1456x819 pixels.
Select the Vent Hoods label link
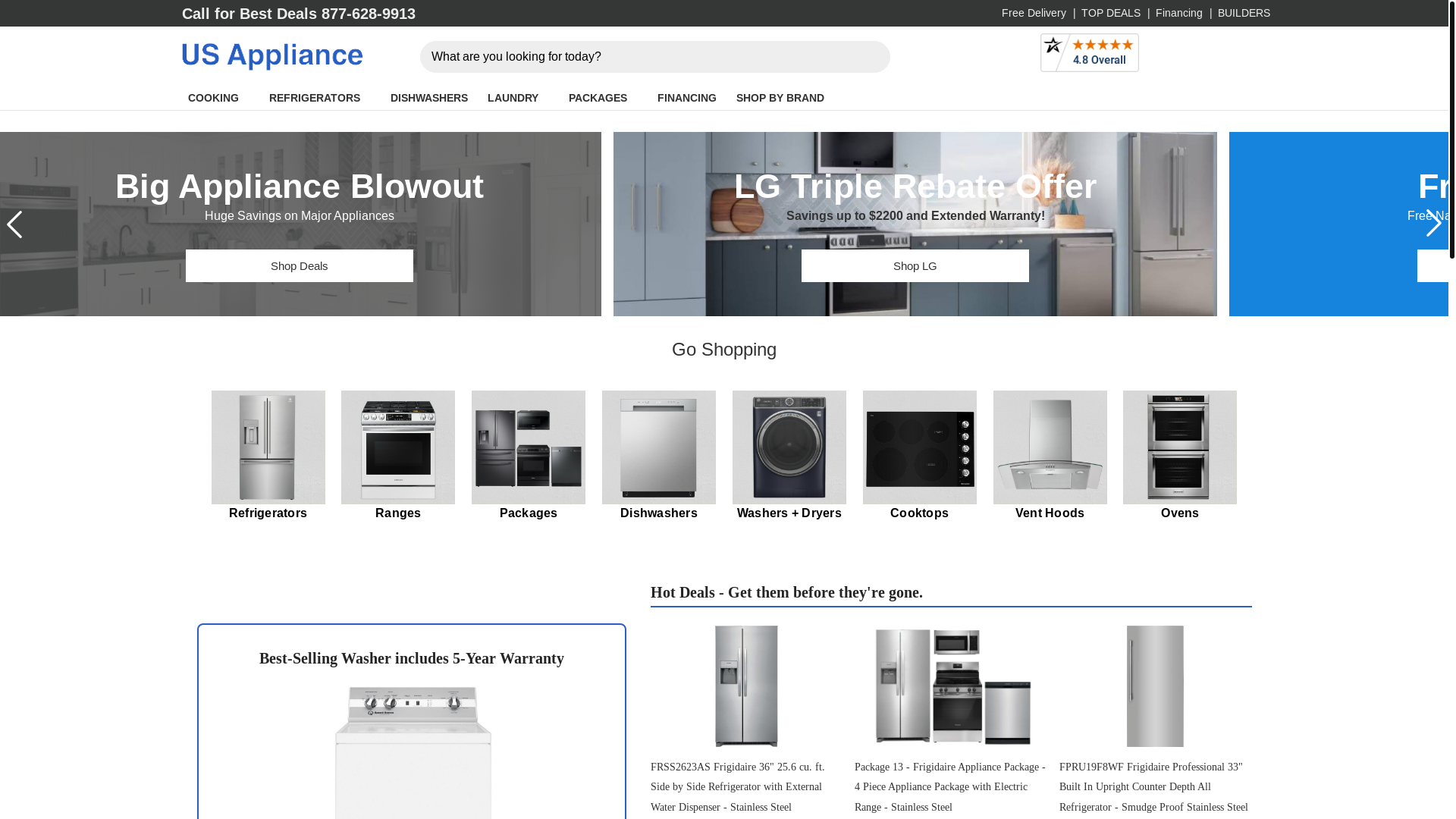click(1050, 513)
